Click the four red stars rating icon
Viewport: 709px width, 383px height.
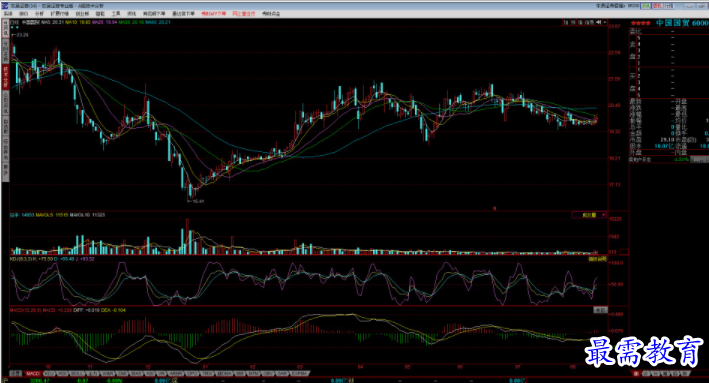pos(641,23)
